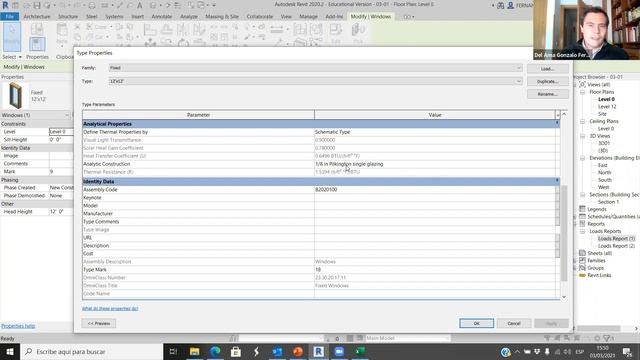Image resolution: width=640 pixels, height=360 pixels.
Task: Click the Assembly Code value B2020100
Action: (x=326, y=189)
